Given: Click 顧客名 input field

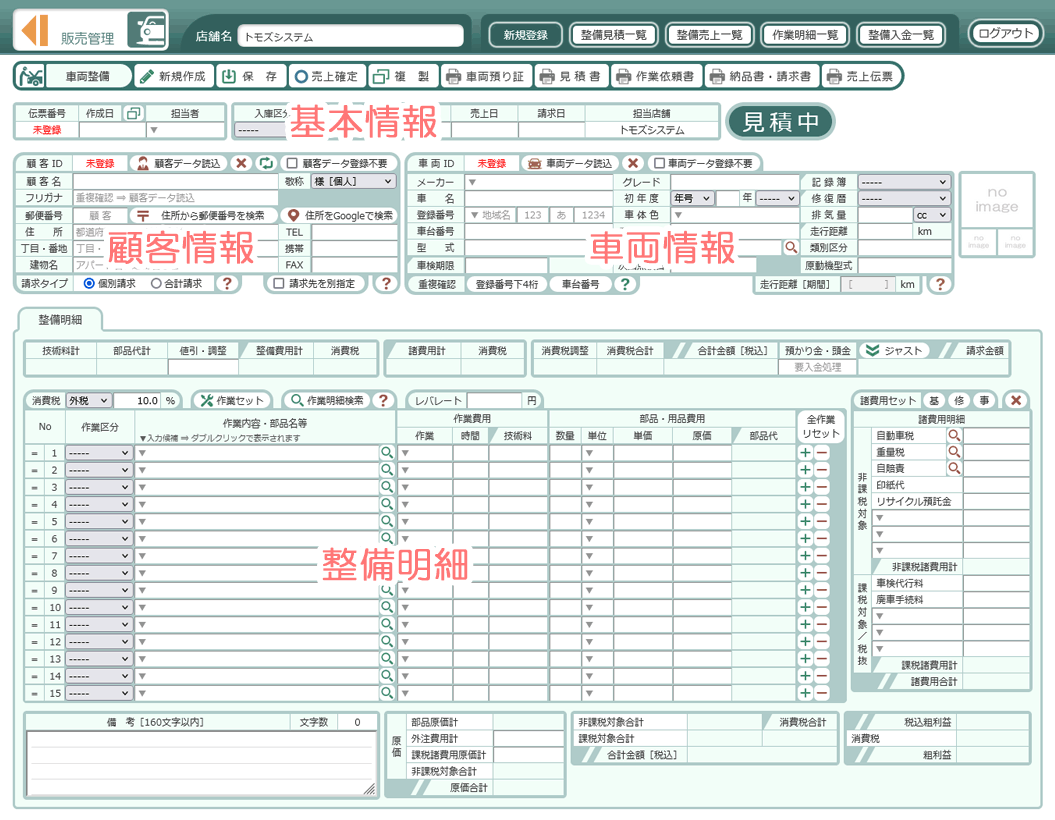Looking at the screenshot, I should pos(176,182).
